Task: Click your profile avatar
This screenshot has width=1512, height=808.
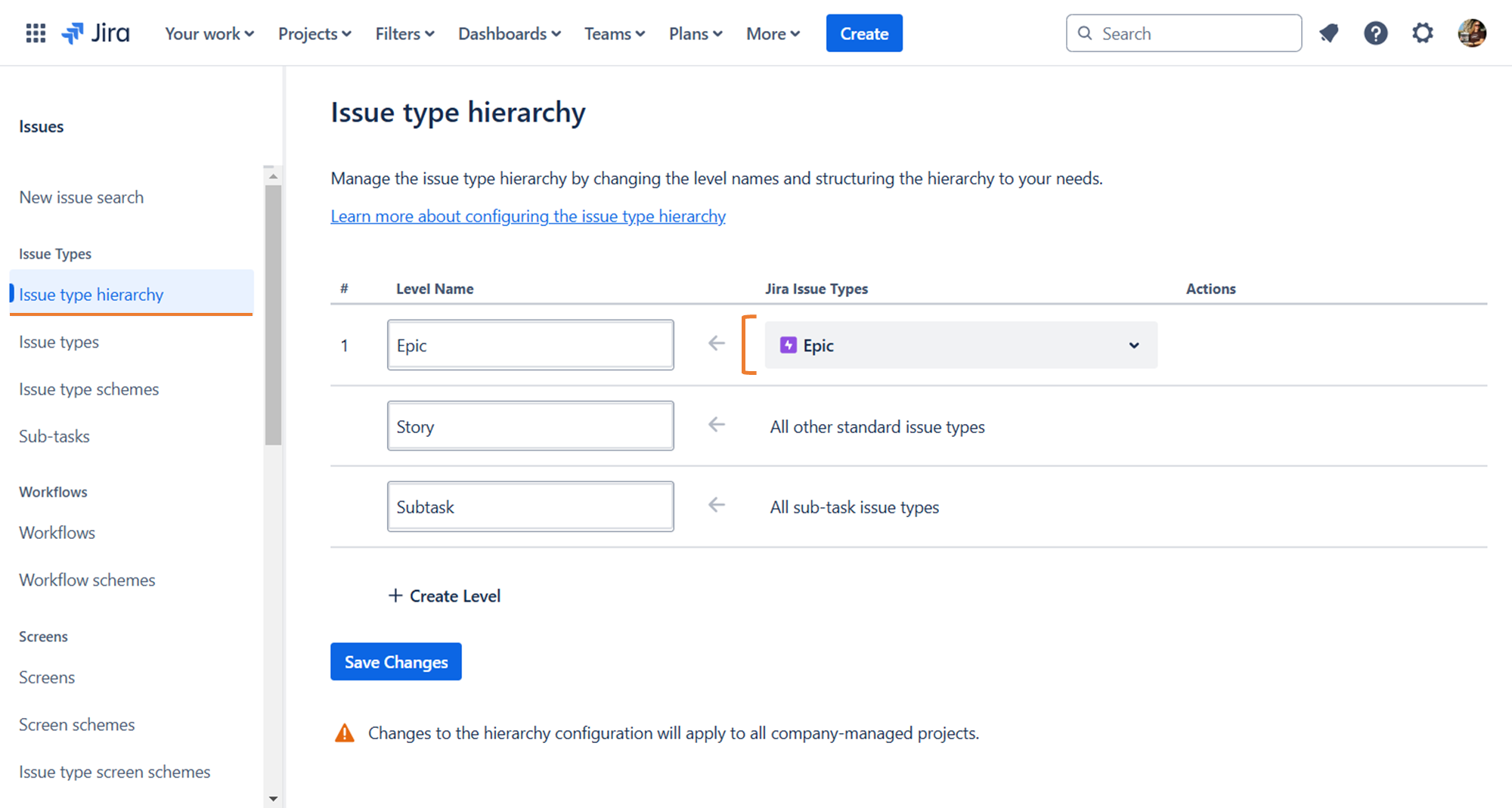Action: pyautogui.click(x=1470, y=33)
